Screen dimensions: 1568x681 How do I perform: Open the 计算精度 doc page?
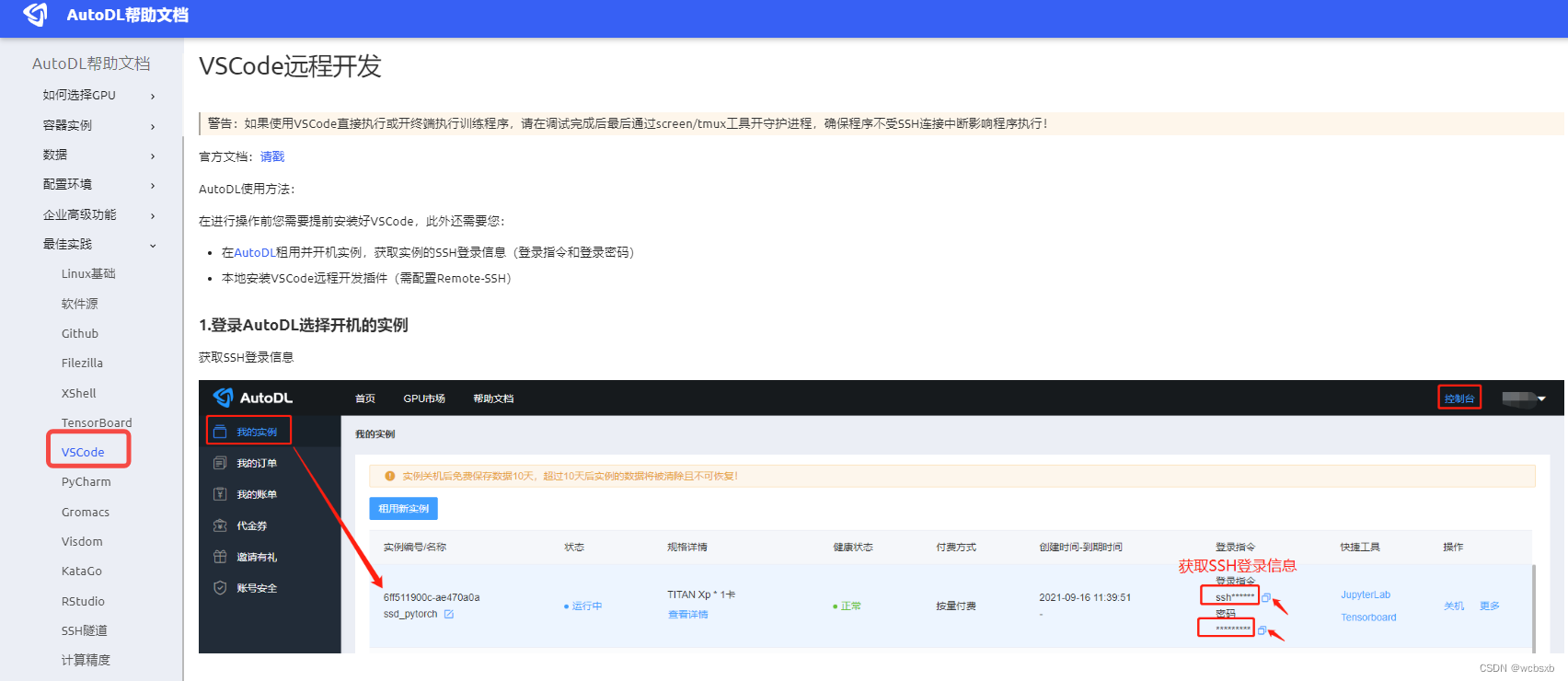point(86,660)
